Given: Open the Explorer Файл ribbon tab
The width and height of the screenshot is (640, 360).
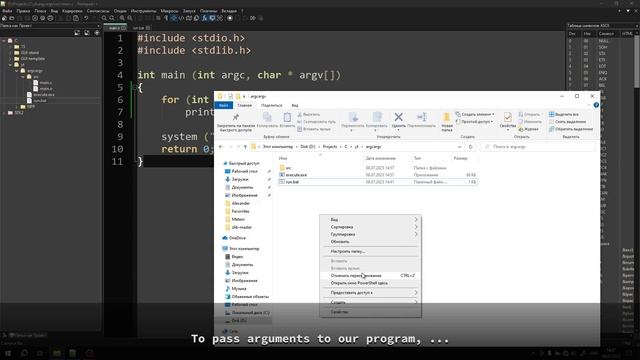Looking at the screenshot, I should point(223,105).
